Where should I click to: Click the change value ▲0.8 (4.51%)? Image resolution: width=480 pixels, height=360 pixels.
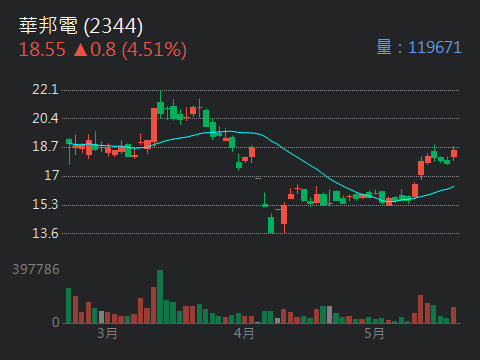tap(130, 50)
